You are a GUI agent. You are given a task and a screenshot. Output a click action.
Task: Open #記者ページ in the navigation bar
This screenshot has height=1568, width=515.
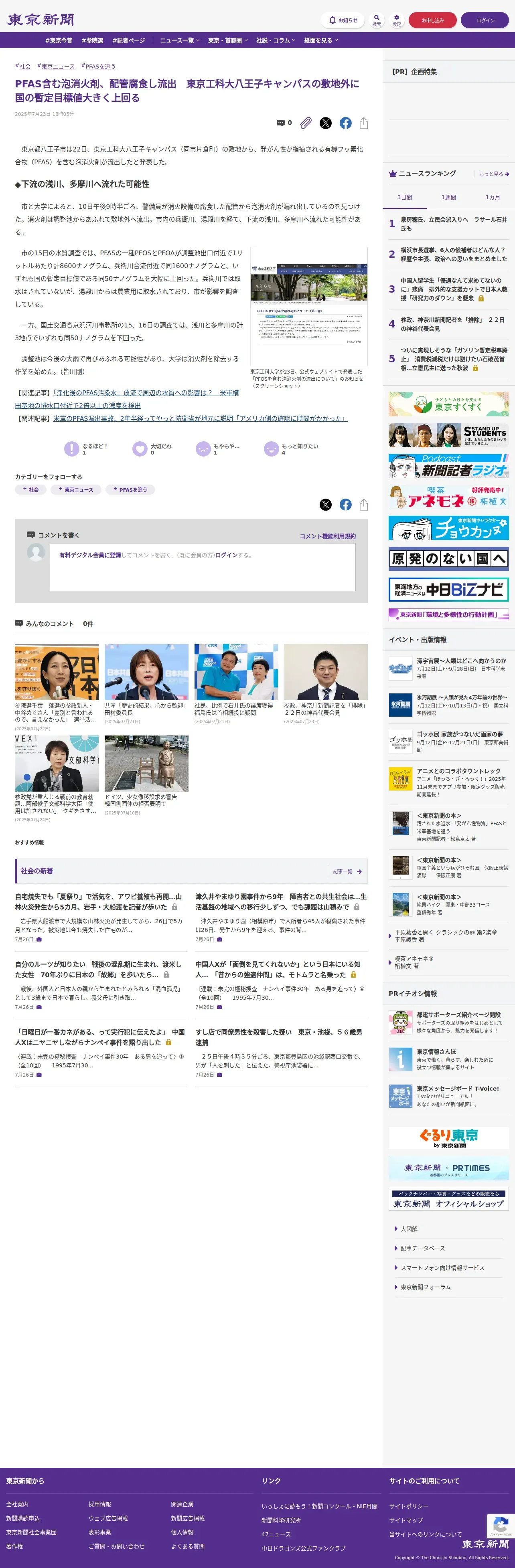[x=129, y=40]
